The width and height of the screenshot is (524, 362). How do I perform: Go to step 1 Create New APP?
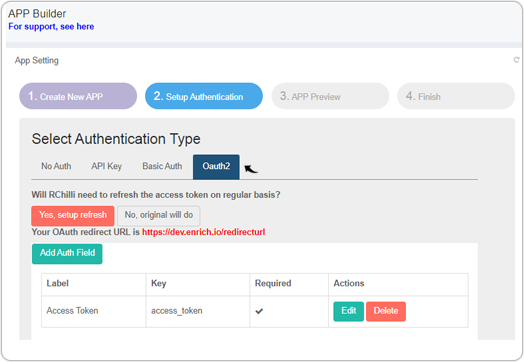pos(78,96)
